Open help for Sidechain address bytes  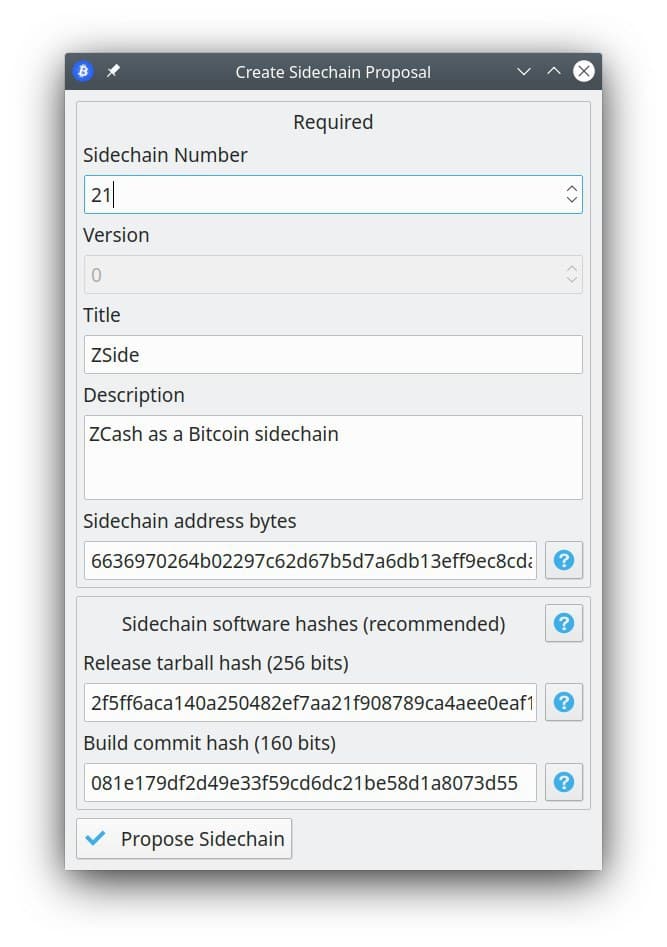(x=564, y=560)
